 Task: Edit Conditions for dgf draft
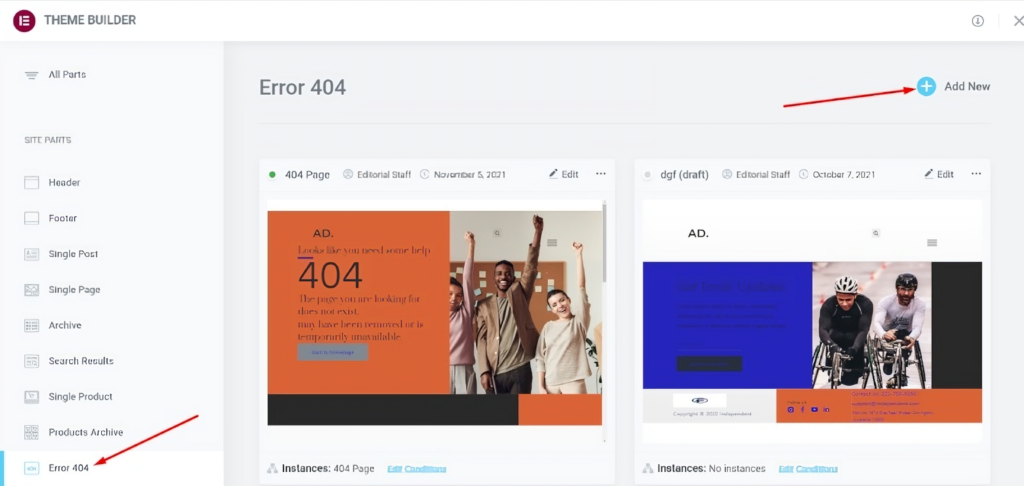point(808,469)
